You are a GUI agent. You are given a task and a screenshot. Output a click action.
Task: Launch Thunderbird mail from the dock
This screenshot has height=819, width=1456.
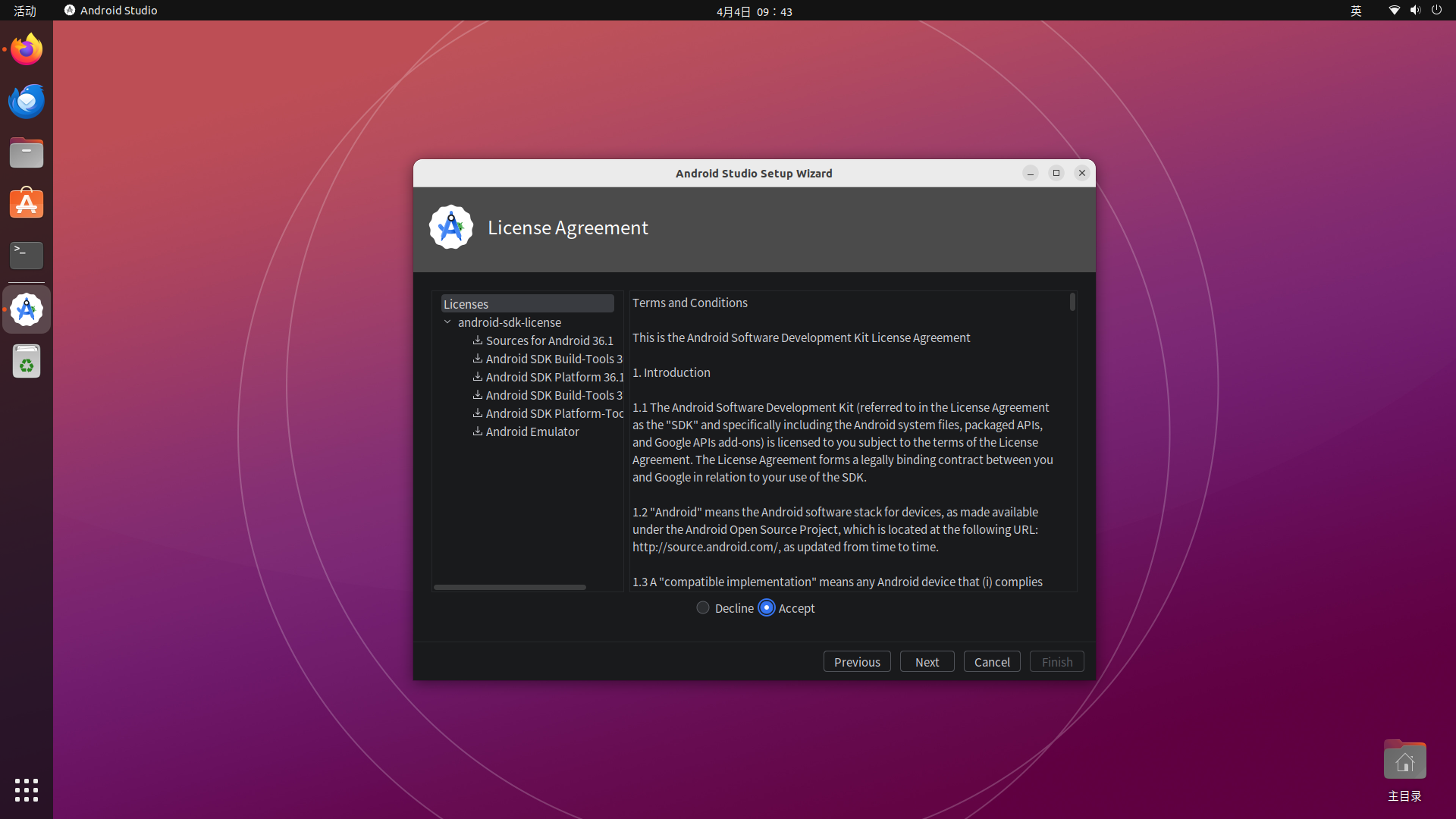(27, 101)
